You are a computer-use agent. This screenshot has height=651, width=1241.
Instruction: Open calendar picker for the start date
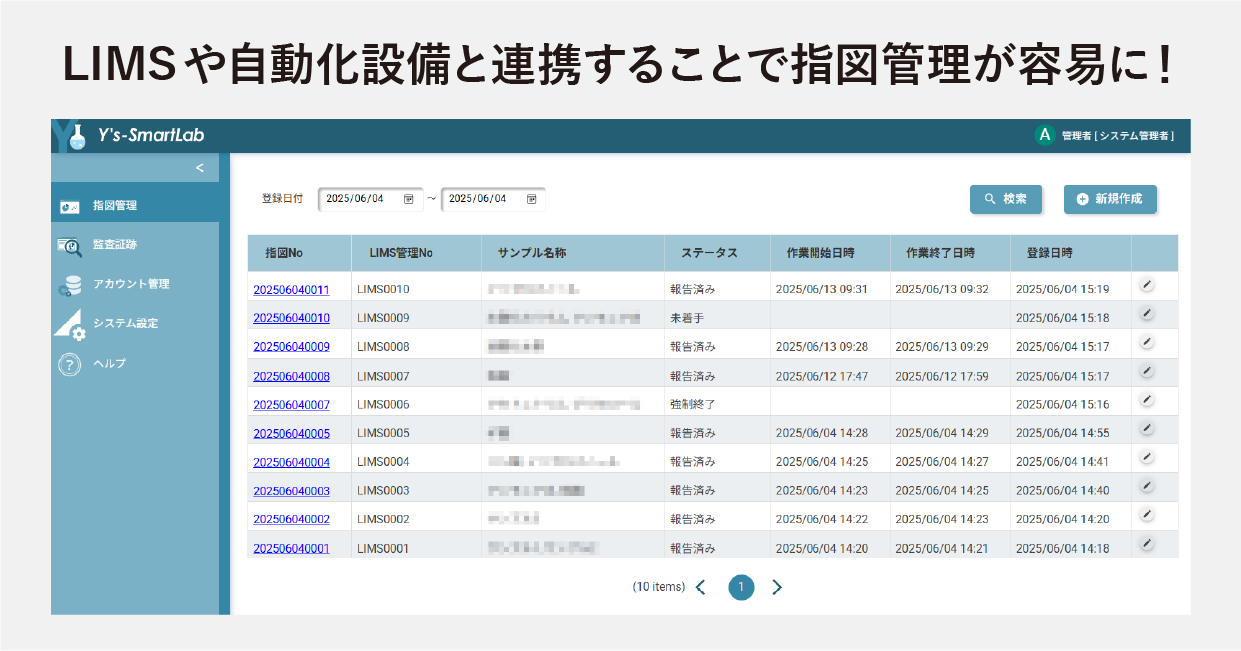tap(408, 199)
